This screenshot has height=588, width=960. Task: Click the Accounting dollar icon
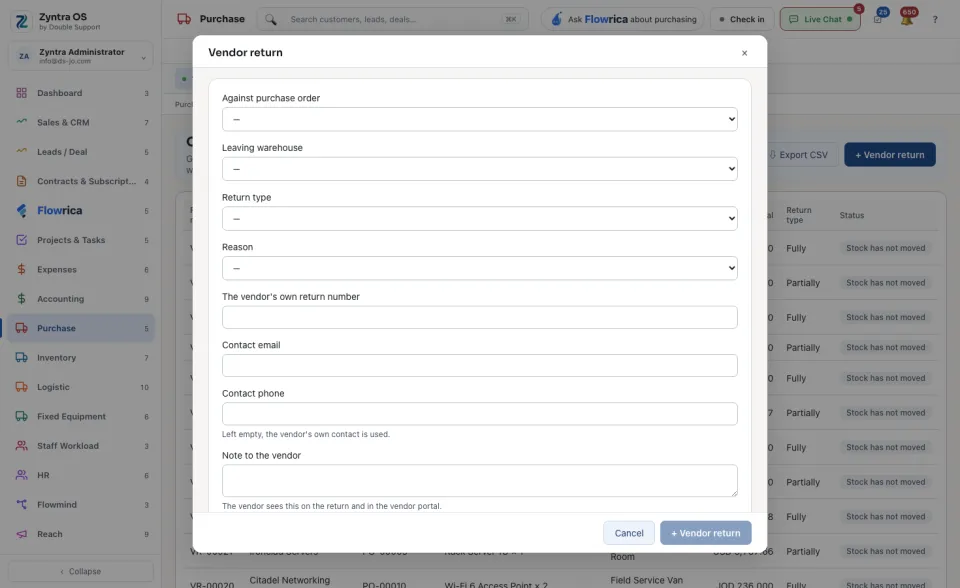click(x=21, y=298)
